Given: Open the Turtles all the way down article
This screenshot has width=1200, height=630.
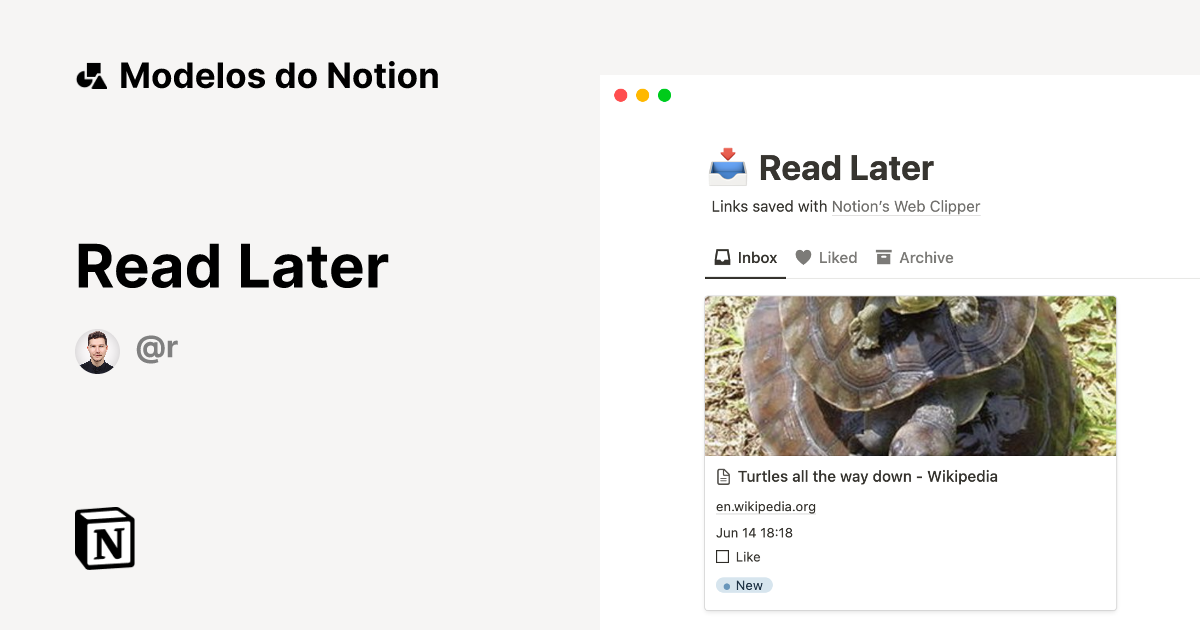Looking at the screenshot, I should tap(868, 476).
